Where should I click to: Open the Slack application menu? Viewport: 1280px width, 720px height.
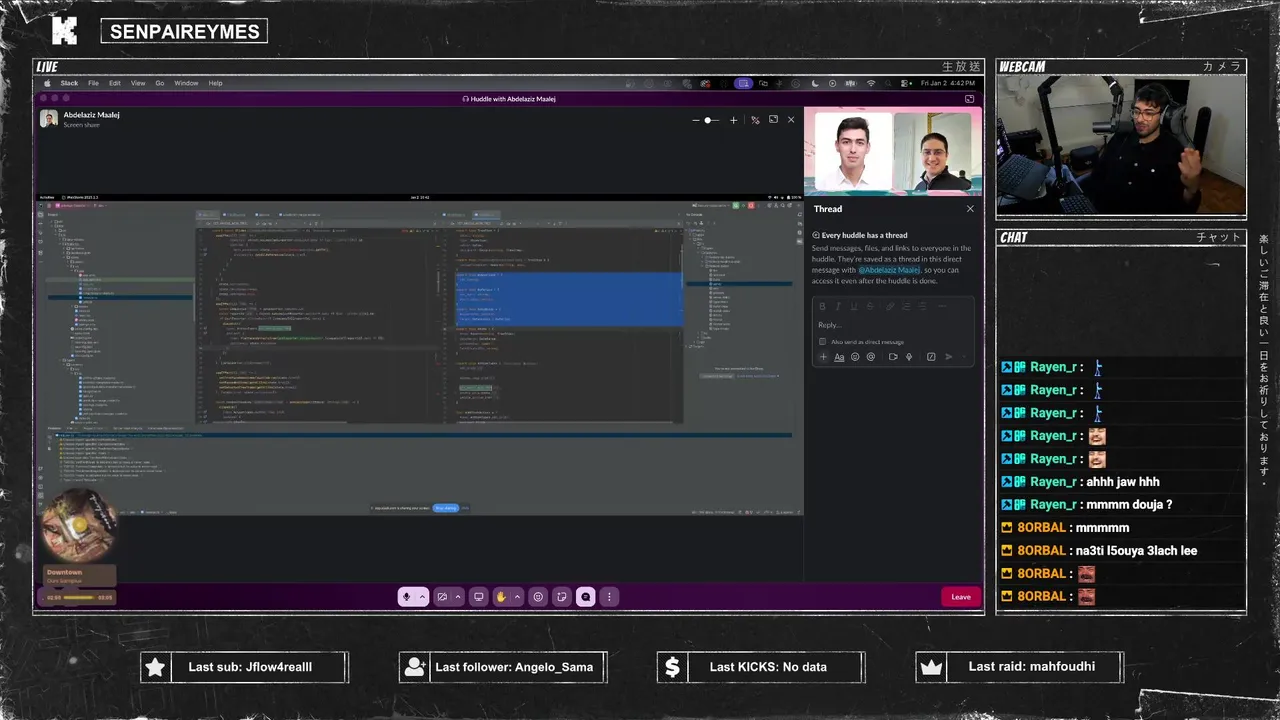[69, 83]
